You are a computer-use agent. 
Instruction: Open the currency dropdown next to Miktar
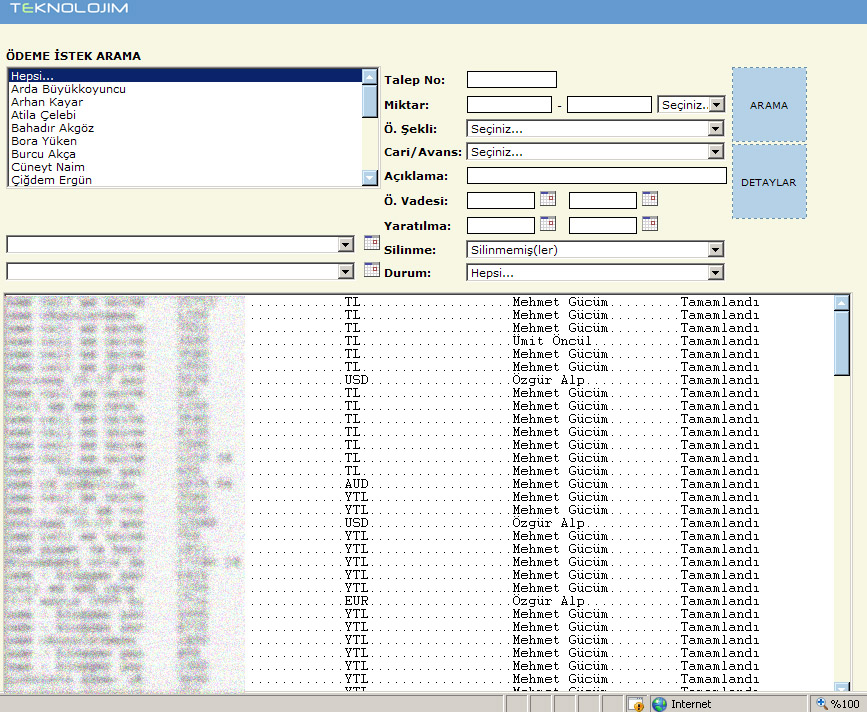pyautogui.click(x=715, y=105)
